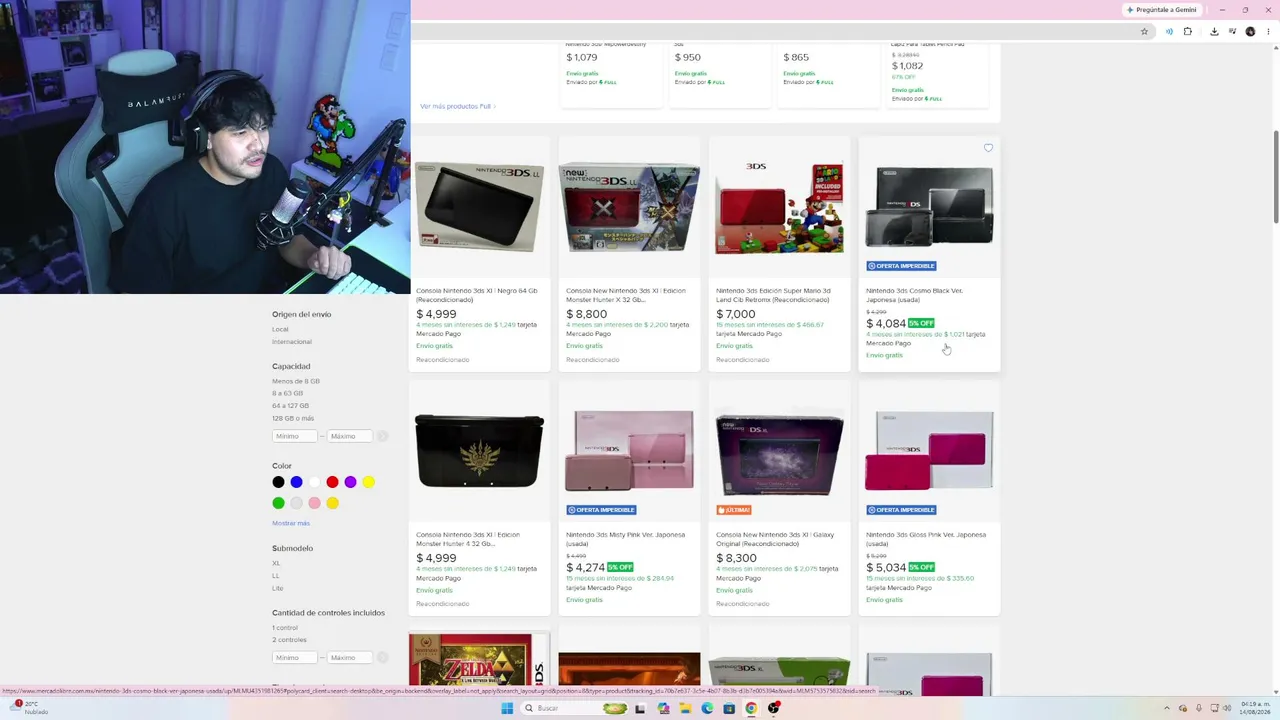The image size is (1280, 720).
Task: Filter by 2 controles
Action: tap(289, 640)
